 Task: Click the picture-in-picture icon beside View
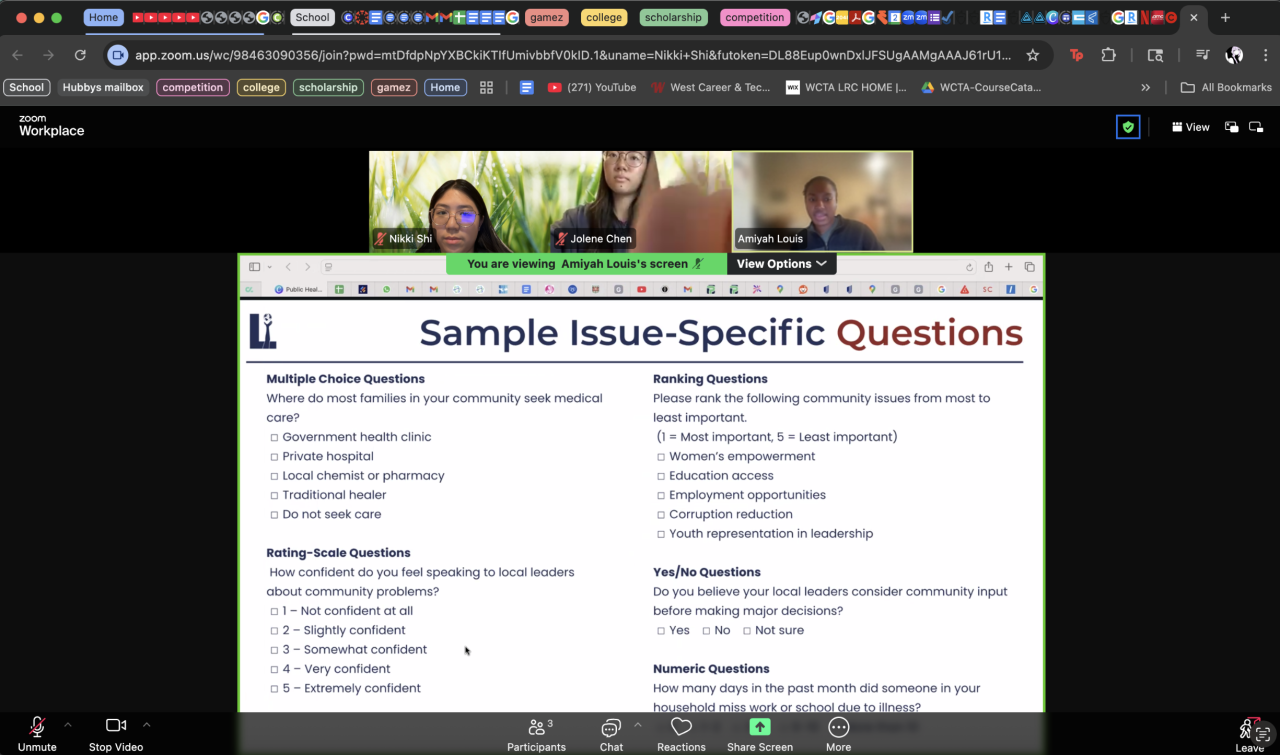(1232, 127)
